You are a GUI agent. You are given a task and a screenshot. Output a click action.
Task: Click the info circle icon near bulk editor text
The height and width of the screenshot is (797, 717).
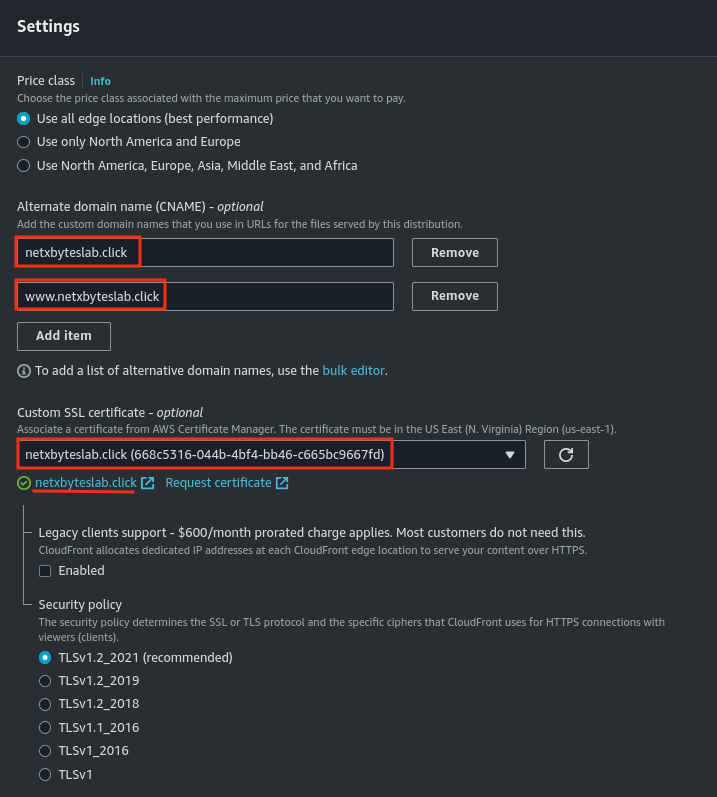(24, 371)
